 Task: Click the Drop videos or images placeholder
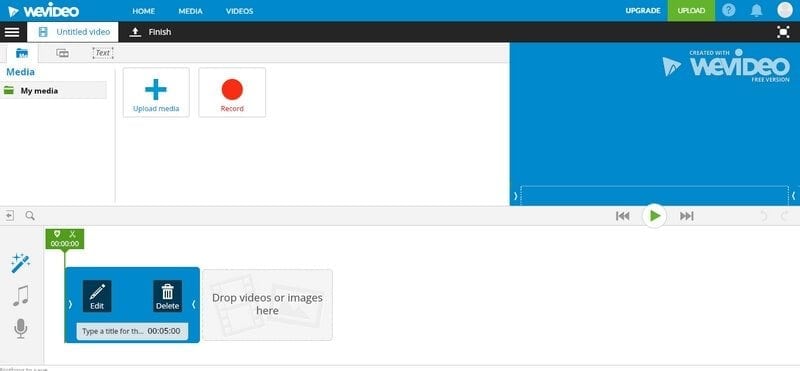tap(267, 305)
